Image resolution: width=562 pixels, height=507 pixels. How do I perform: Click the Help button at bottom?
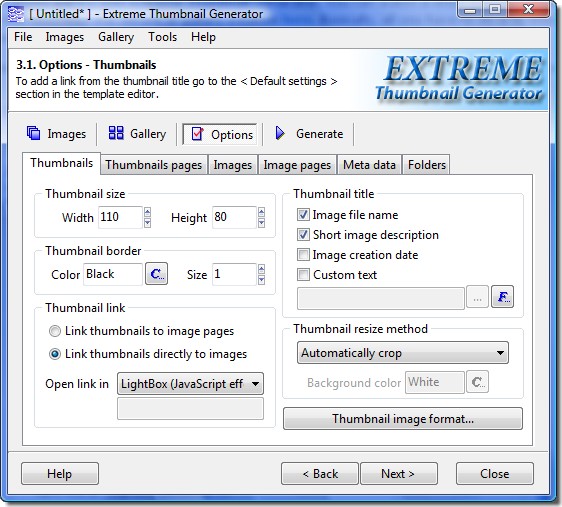click(x=60, y=474)
